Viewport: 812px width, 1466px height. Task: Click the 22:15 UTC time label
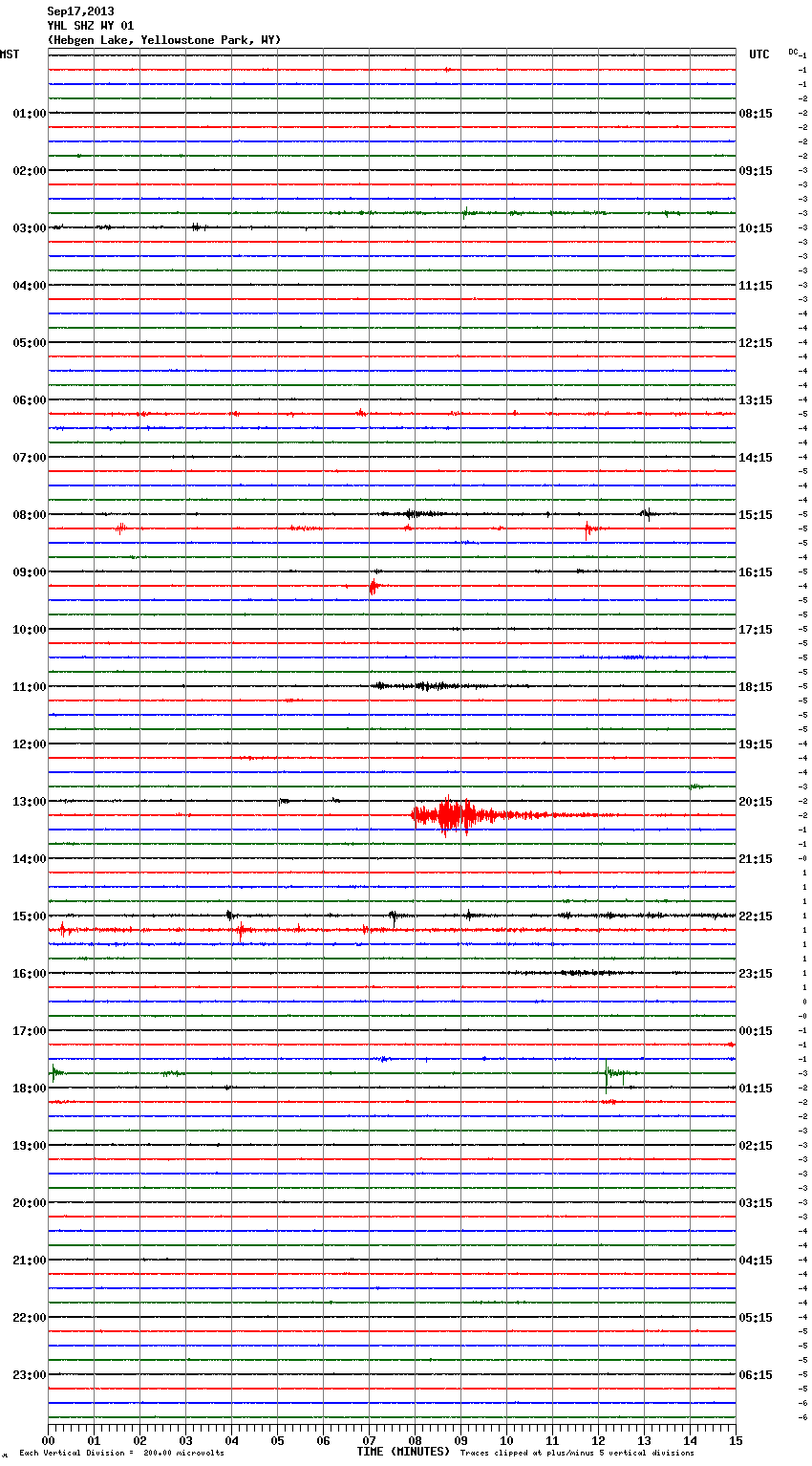pyautogui.click(x=756, y=916)
